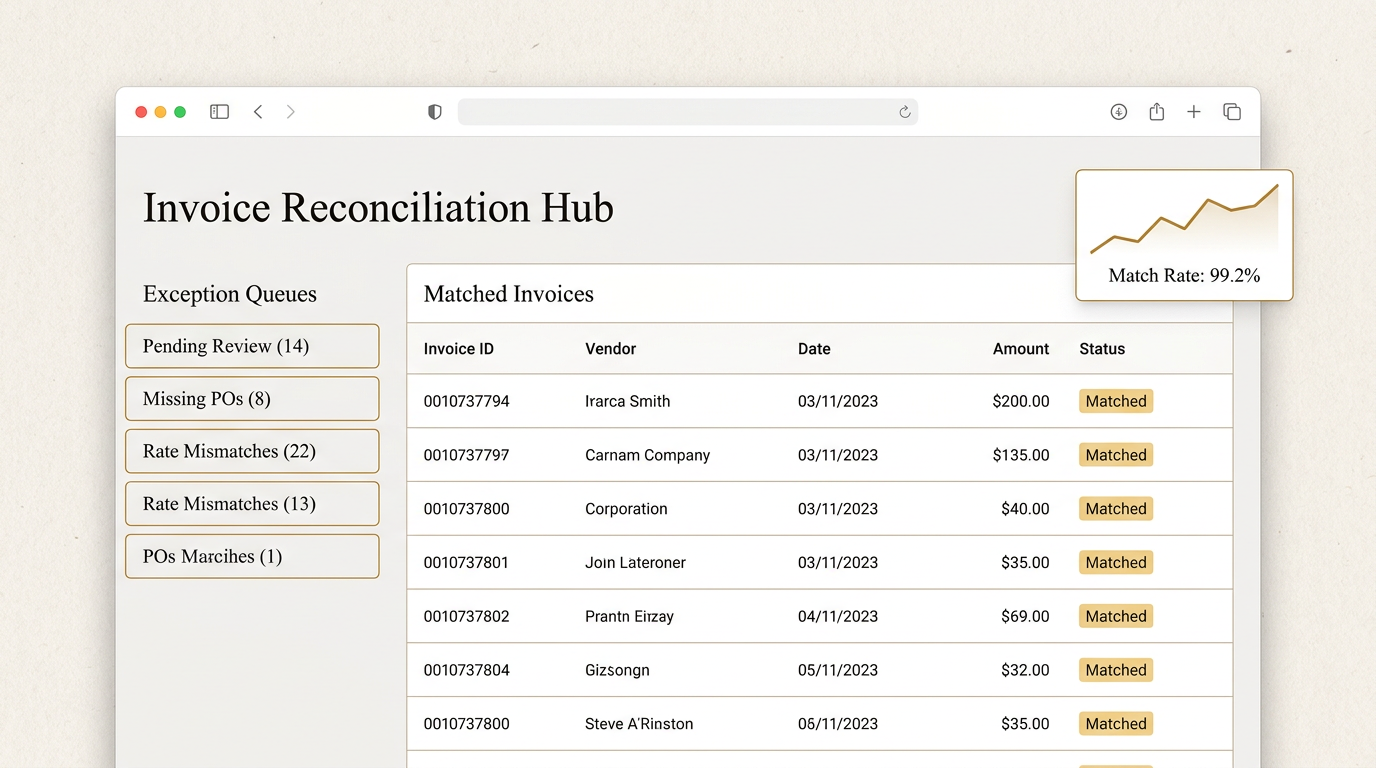The height and width of the screenshot is (768, 1376).
Task: Show tab overview icon
Action: click(x=1232, y=112)
